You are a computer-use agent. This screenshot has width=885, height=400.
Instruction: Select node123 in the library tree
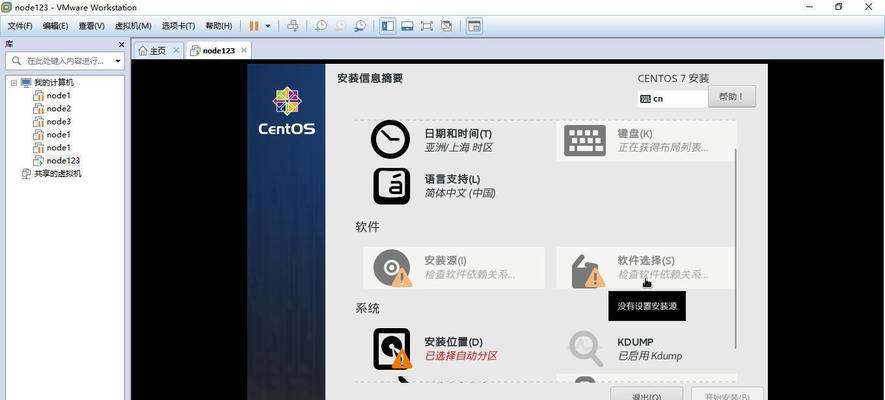pyautogui.click(x=63, y=161)
